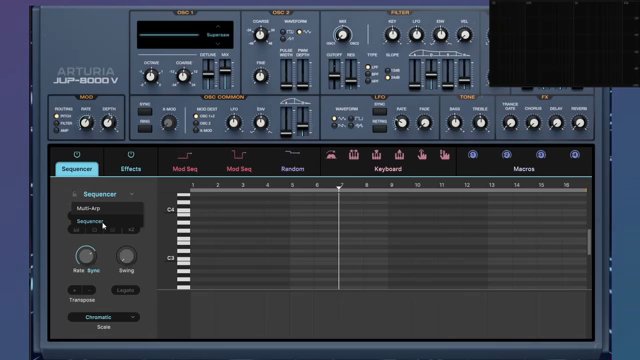Select the second Keyboard icon in the row
Image resolution: width=640 pixels, height=360 pixels.
pyautogui.click(x=354, y=155)
